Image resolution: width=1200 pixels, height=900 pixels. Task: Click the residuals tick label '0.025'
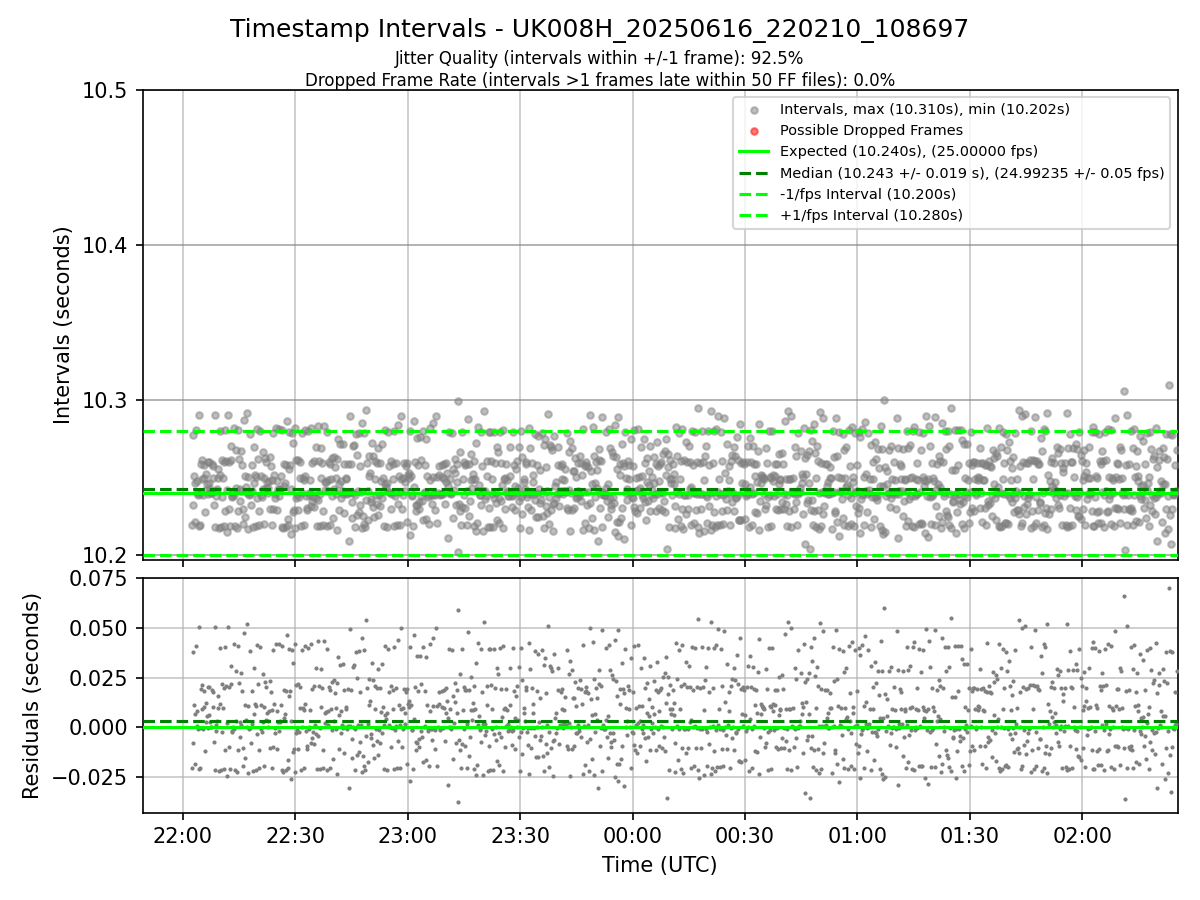click(x=100, y=678)
